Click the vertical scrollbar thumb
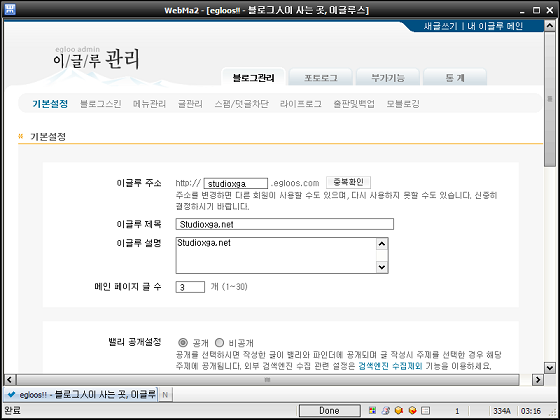This screenshot has width=560, height=420. tap(549, 99)
